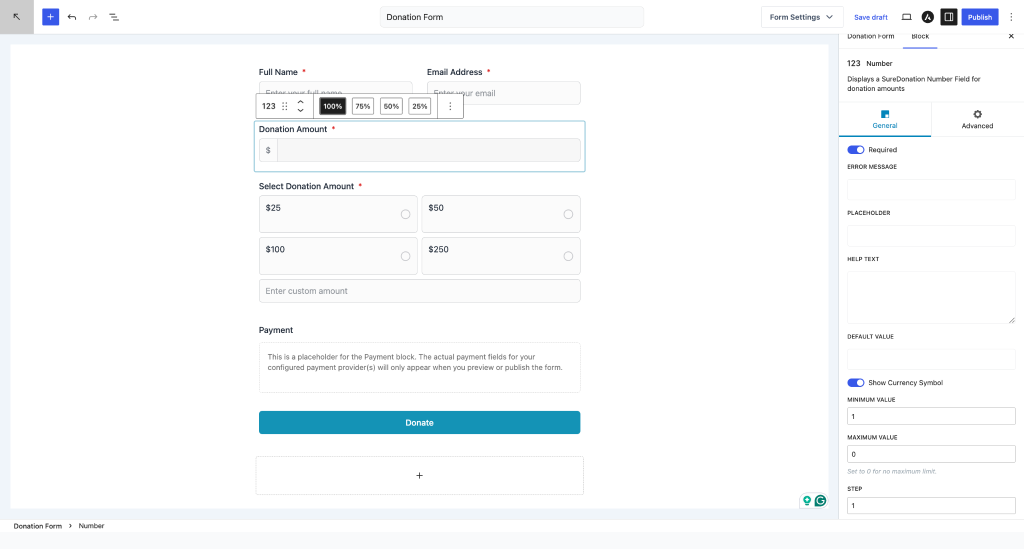The width and height of the screenshot is (1024, 549).
Task: Click the General tab icon
Action: pos(885,114)
